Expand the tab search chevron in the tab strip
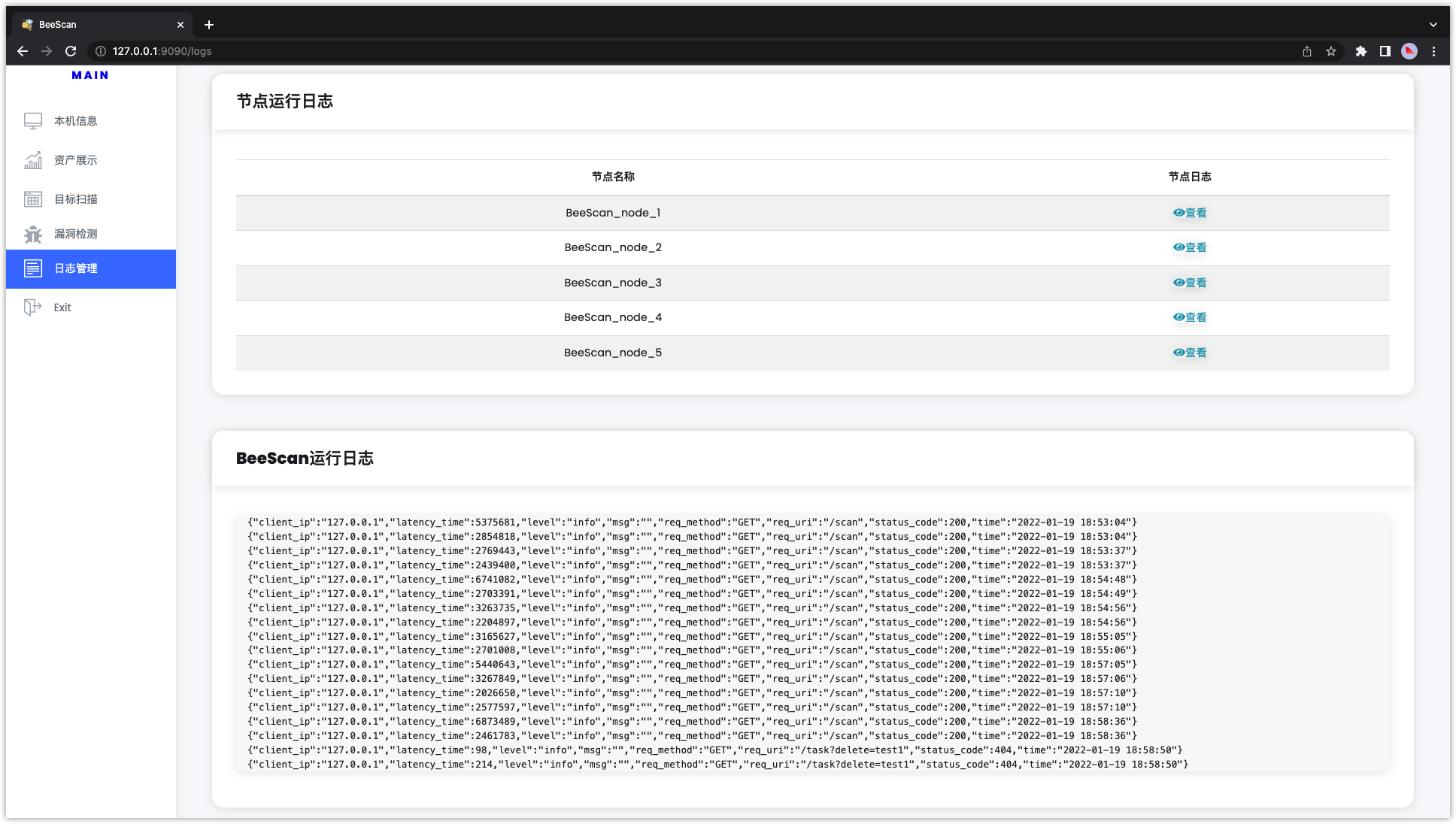This screenshot has width=1456, height=824. [x=1433, y=25]
